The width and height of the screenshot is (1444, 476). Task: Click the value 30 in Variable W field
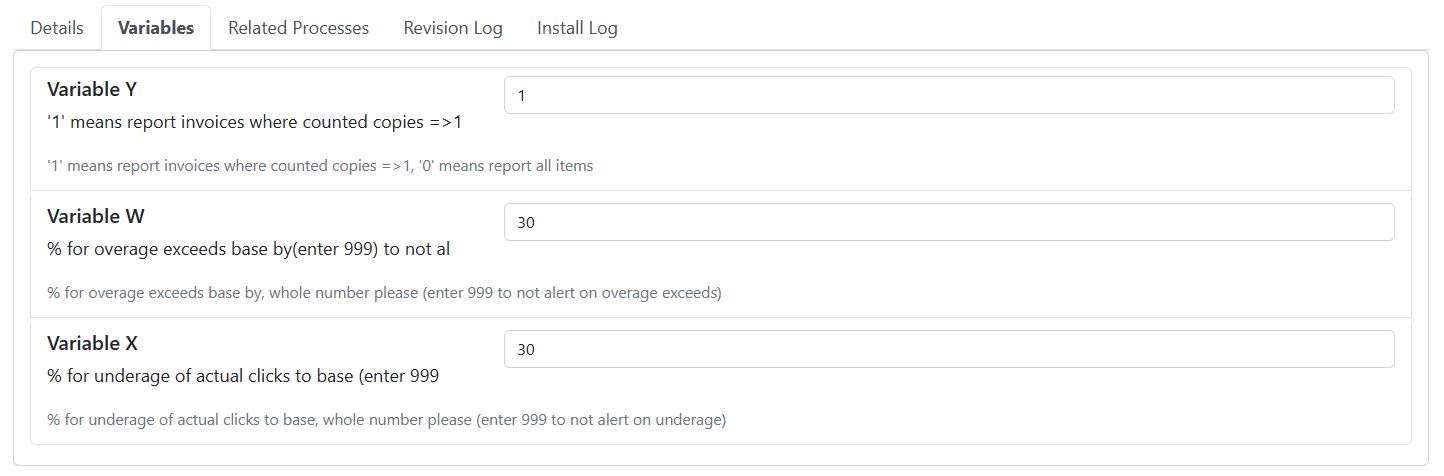526,223
